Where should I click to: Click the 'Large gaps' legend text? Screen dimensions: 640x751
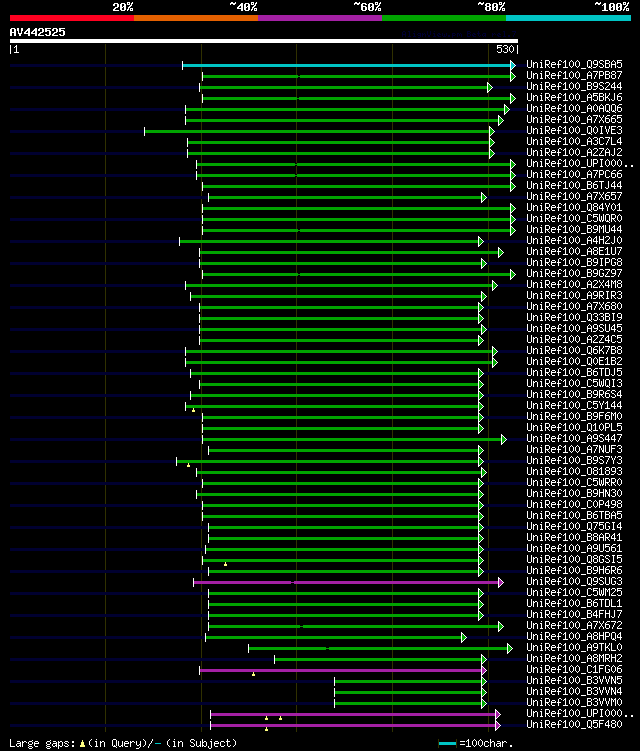pos(42,744)
